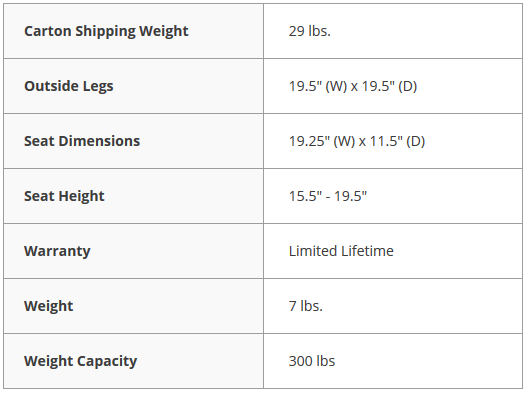Select the Limited Lifetime text
This screenshot has height=393, width=527.
(x=341, y=251)
